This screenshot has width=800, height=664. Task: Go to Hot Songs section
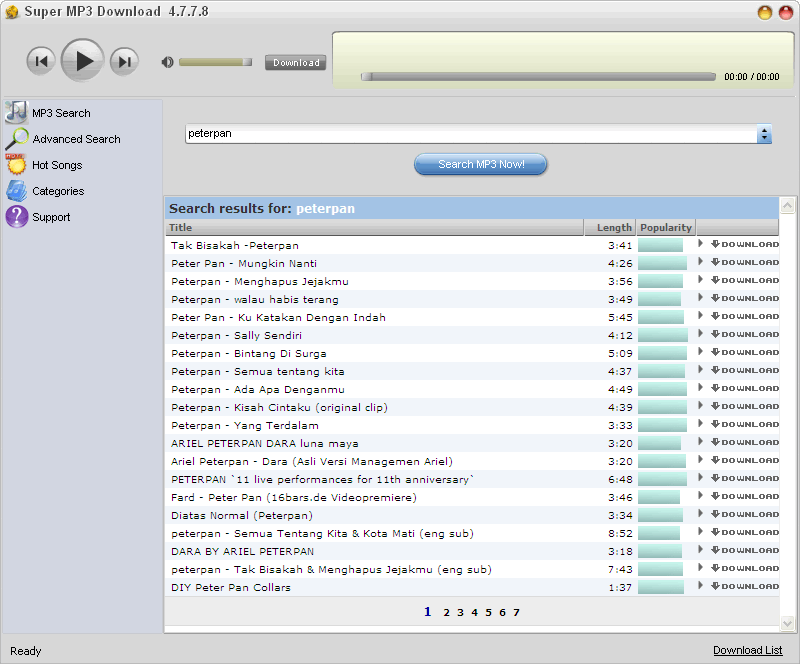click(57, 165)
